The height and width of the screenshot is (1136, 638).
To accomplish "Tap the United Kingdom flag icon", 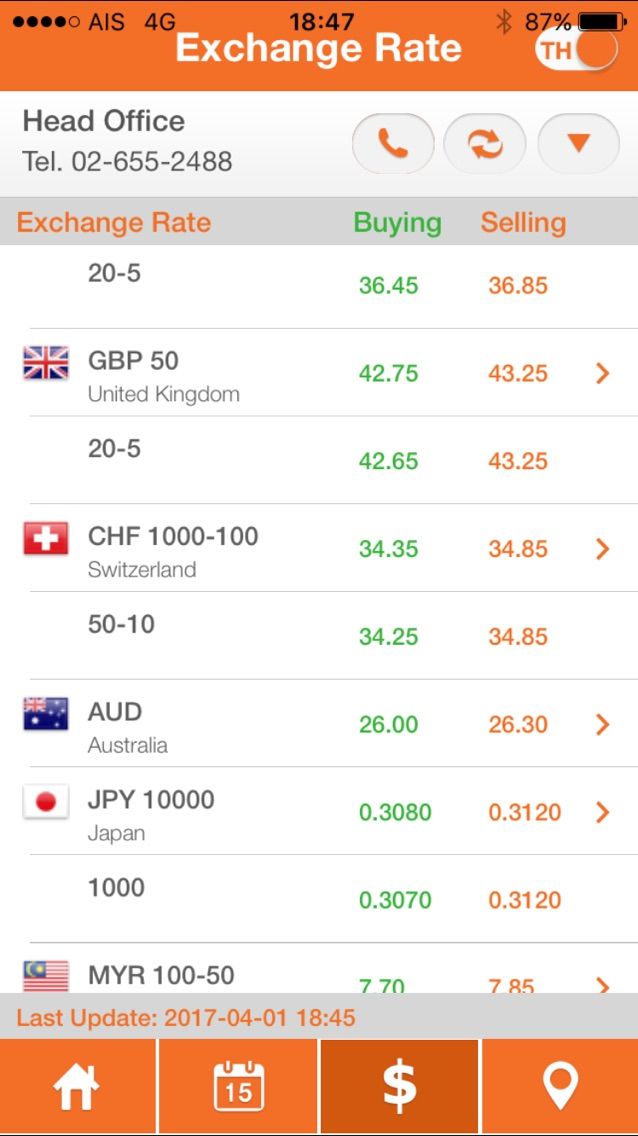I will click(46, 362).
